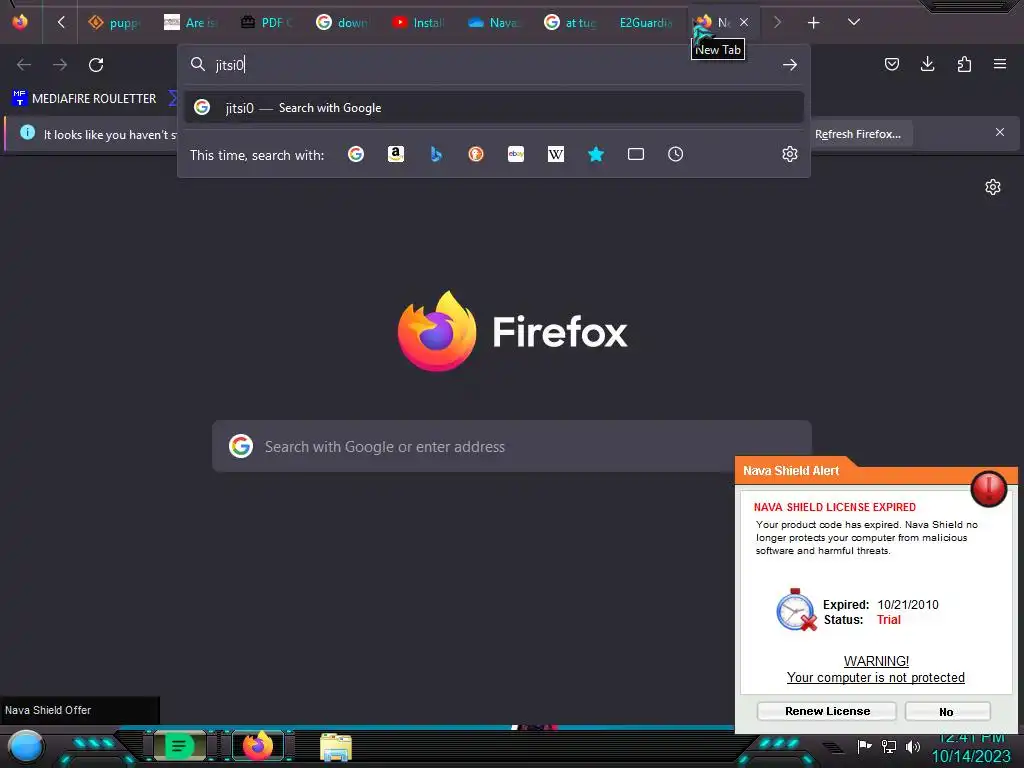Click No in Nava Shield alert
The width and height of the screenshot is (1024, 768).
click(x=948, y=711)
